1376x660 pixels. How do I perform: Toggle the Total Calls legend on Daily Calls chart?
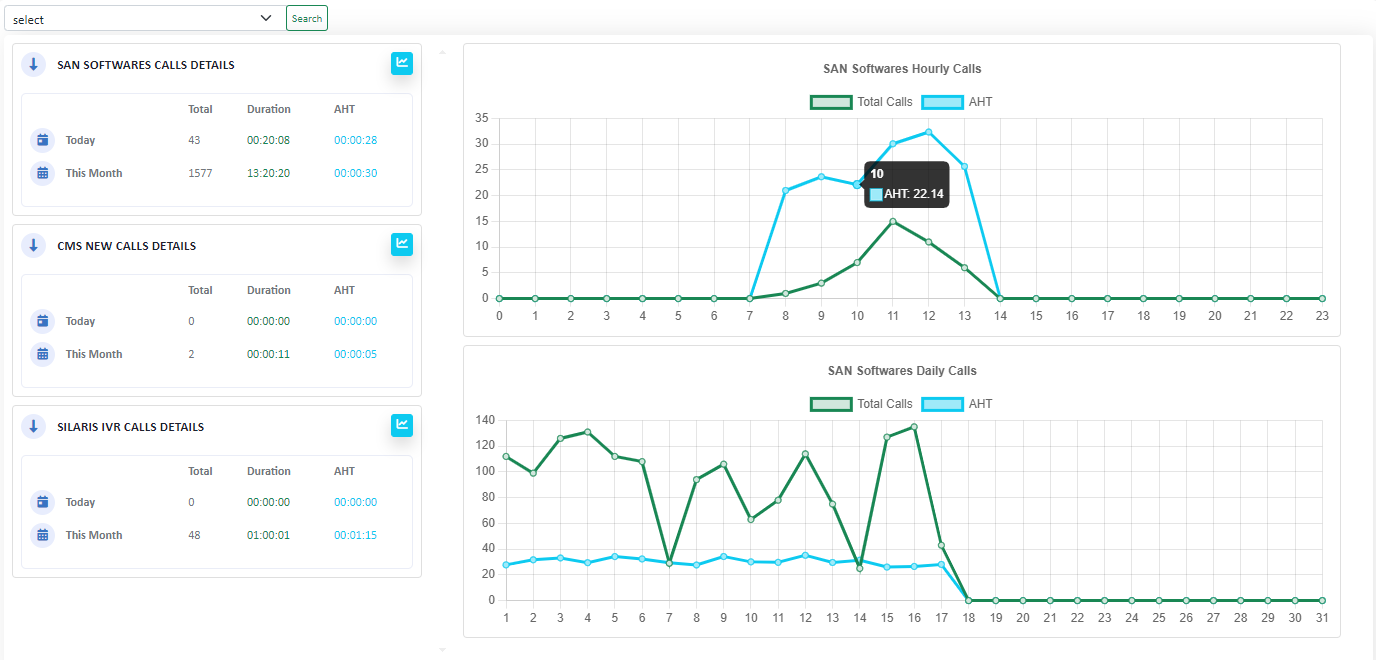(859, 403)
